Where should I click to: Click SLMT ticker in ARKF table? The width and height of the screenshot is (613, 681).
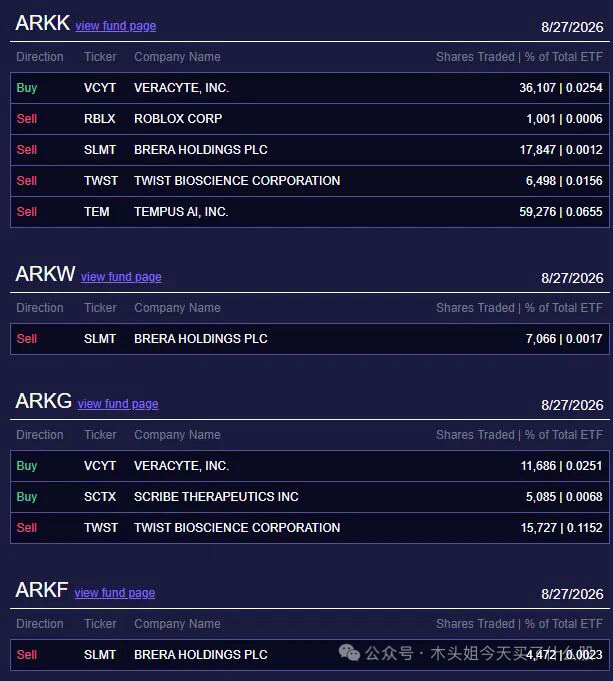click(100, 655)
